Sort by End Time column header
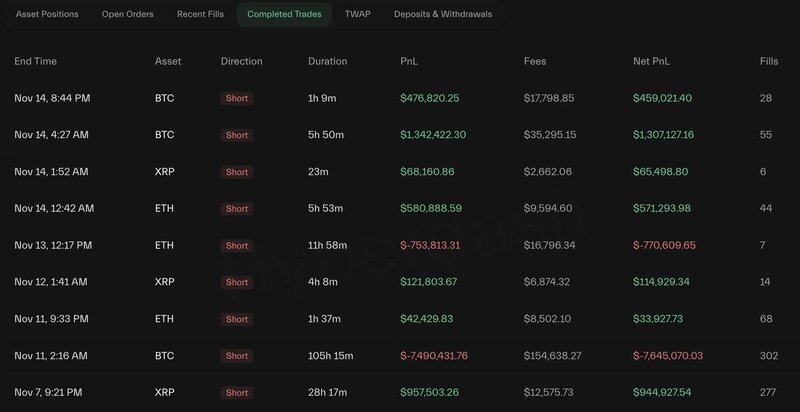Viewport: 800px width, 412px height. (35, 61)
